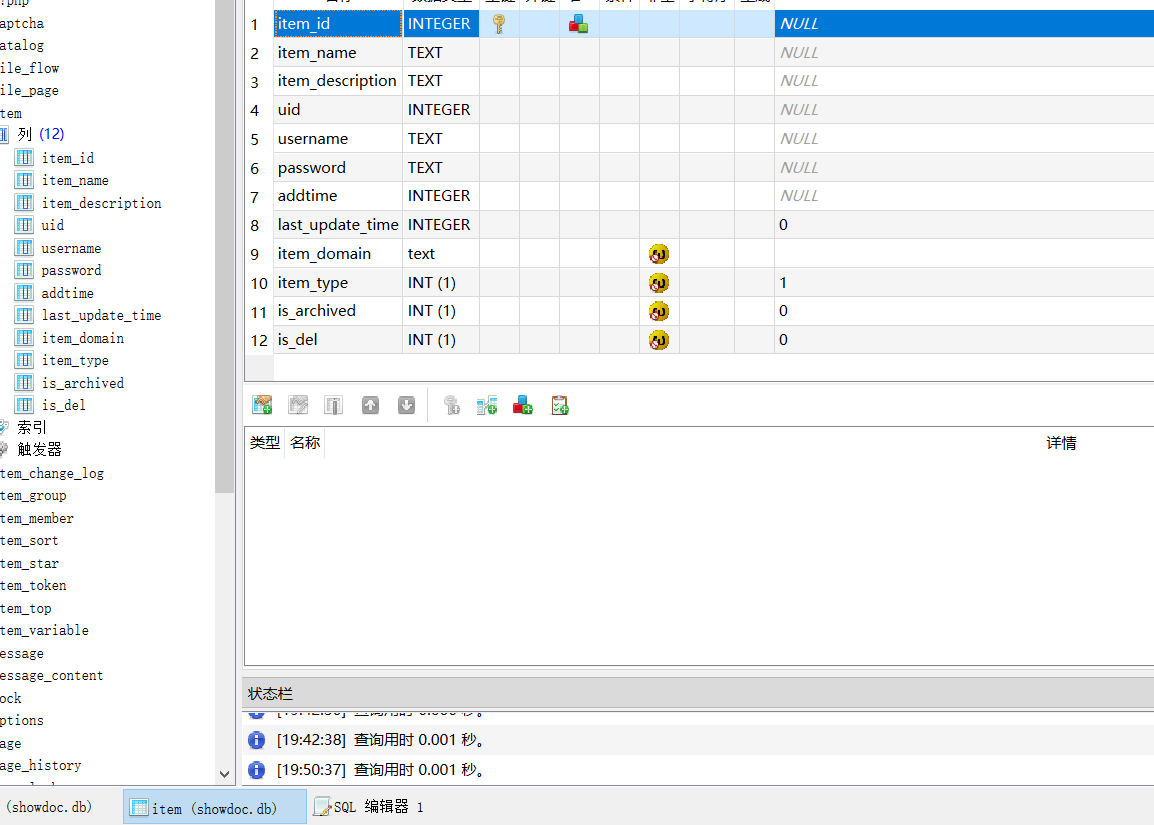The height and width of the screenshot is (825, 1154).
Task: Click the scroll down arrow of the database tree
Action: point(224,774)
